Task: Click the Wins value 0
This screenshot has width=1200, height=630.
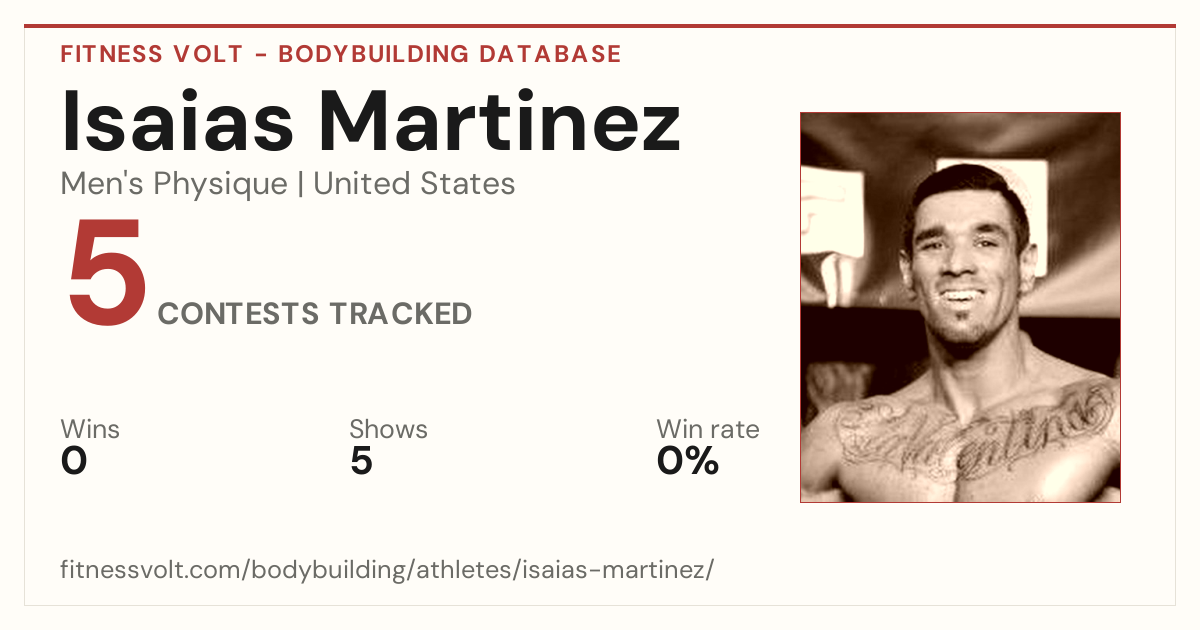Action: click(74, 461)
